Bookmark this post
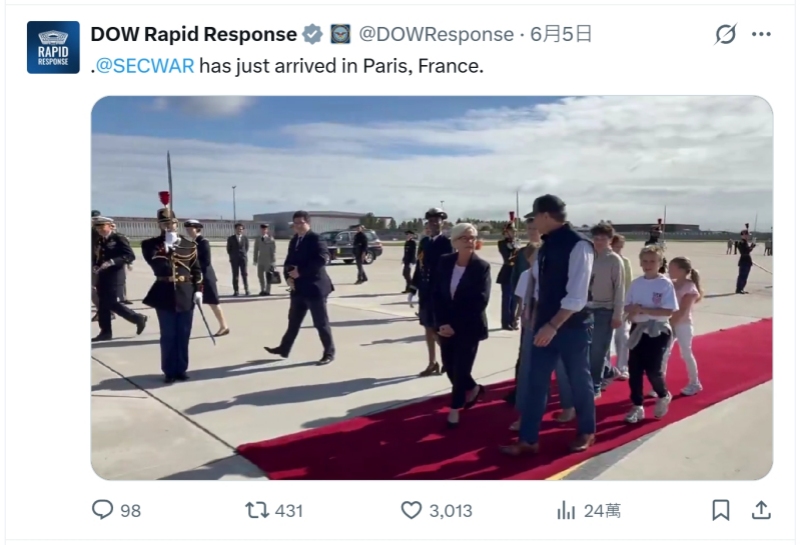This screenshot has width=800, height=545. (x=720, y=510)
